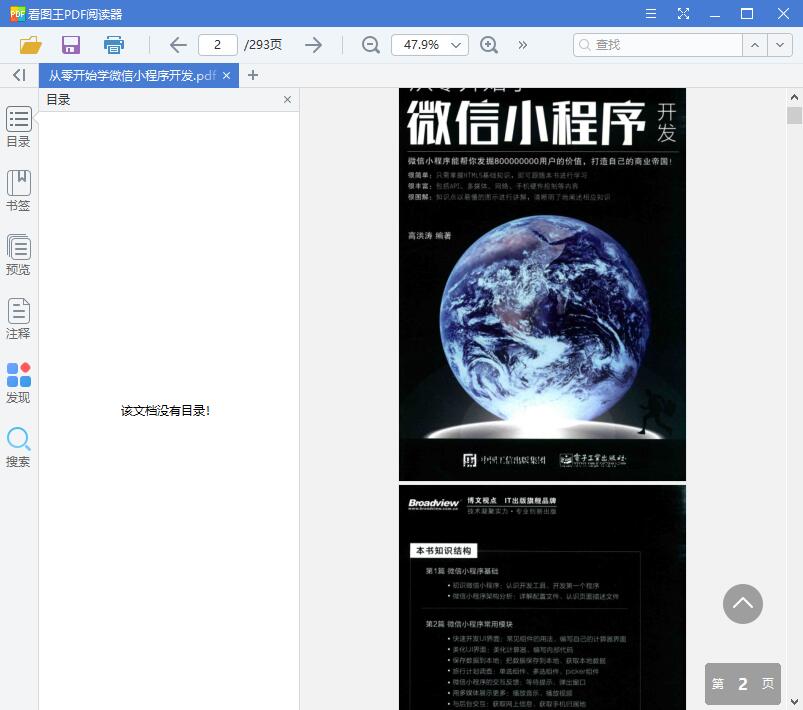Screen dimensions: 803x710
Task: Click the 第 2 页 page indicator
Action: (x=743, y=684)
